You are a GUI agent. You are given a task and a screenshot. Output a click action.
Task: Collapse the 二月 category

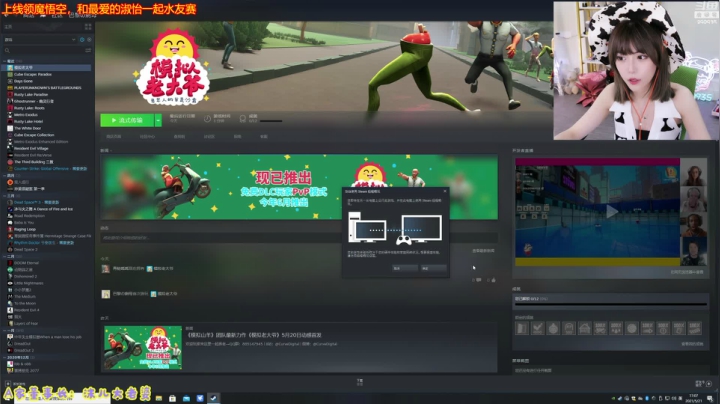[x=5, y=256]
